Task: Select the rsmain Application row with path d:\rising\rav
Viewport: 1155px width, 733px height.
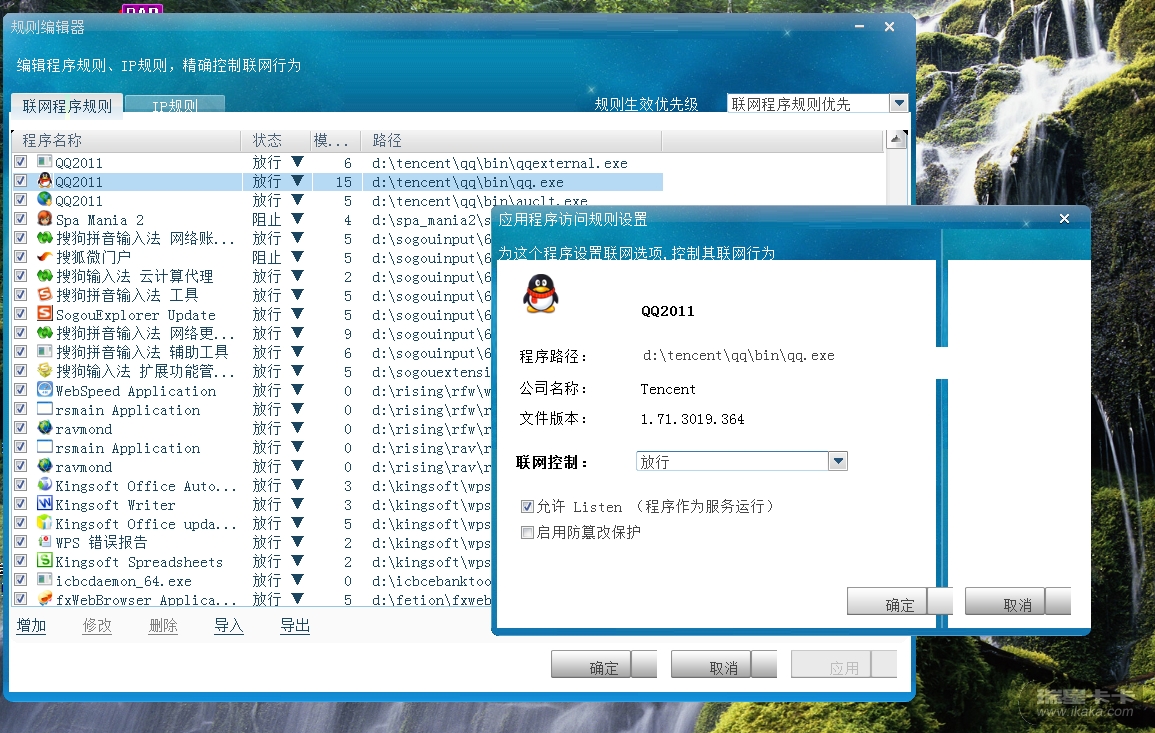Action: pos(251,448)
